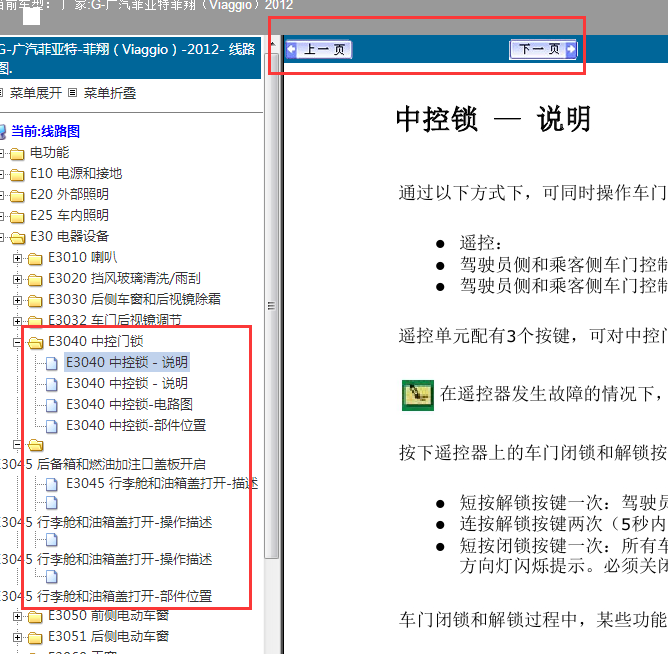This screenshot has width=668, height=654.
Task: Open highlighted E3040 中控锁 - 说明 page
Action: coord(127,362)
